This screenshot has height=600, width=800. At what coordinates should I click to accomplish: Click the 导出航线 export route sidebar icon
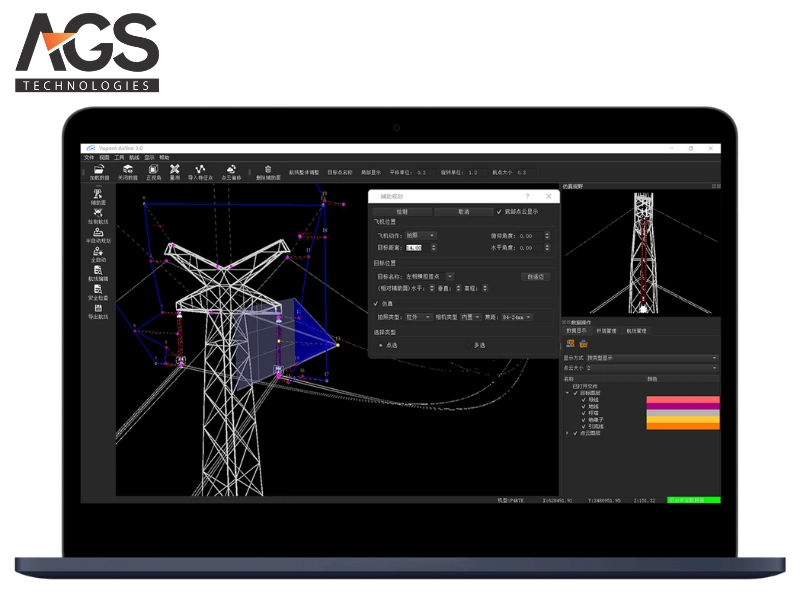(x=98, y=310)
